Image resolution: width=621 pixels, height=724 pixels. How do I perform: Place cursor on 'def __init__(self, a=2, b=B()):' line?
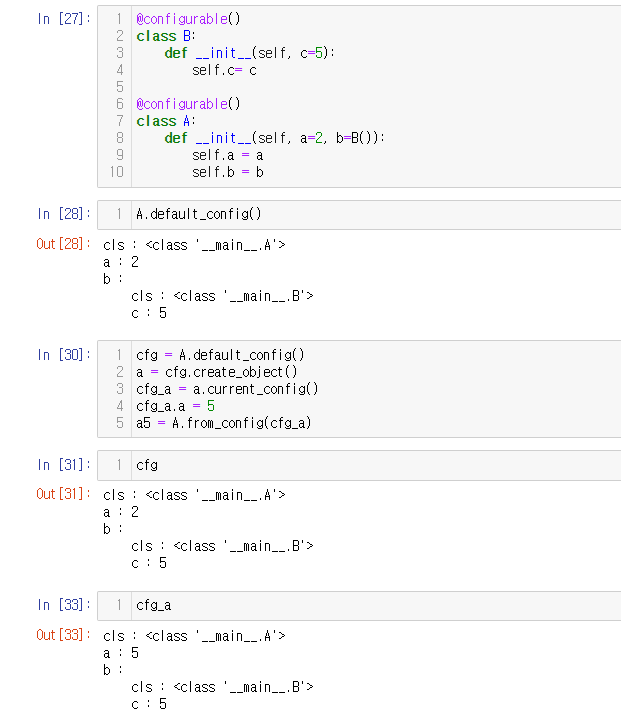pos(274,138)
